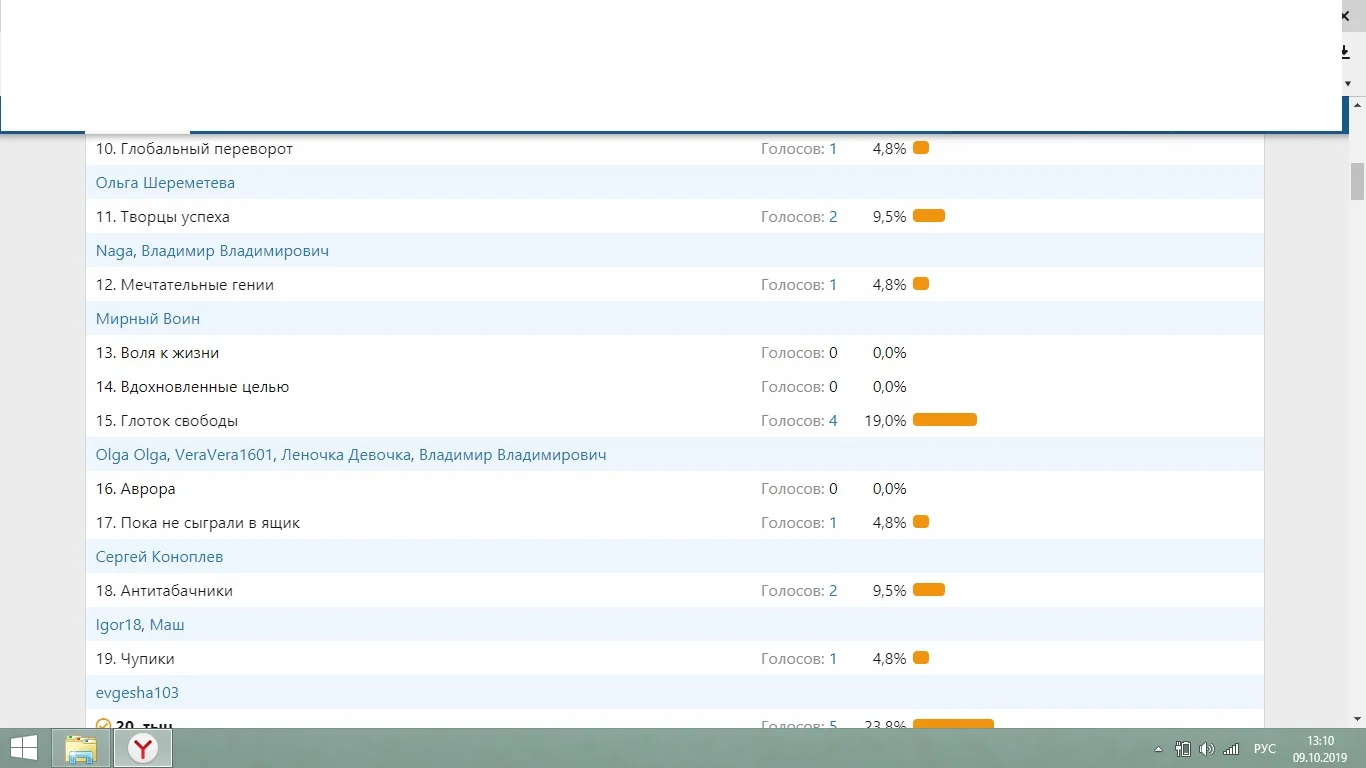Select option text "13. Воля к жизни"
The image size is (1366, 768).
(157, 353)
